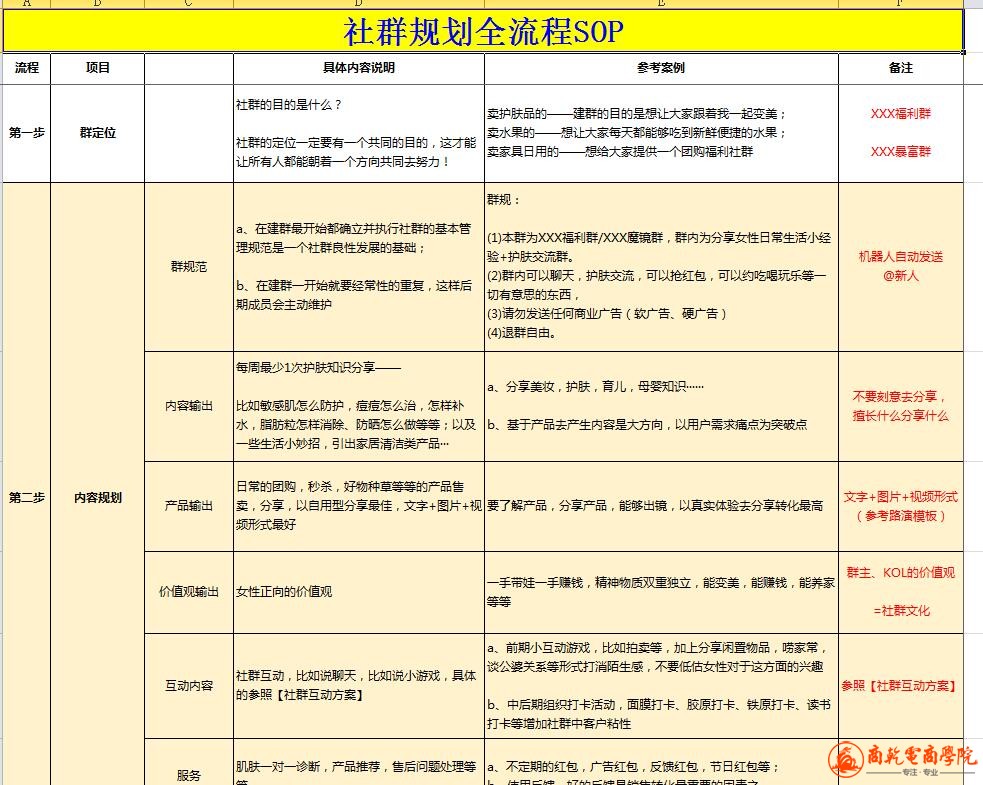
Task: Select the title cell "社群规划全流程SOP"
Action: (483, 31)
